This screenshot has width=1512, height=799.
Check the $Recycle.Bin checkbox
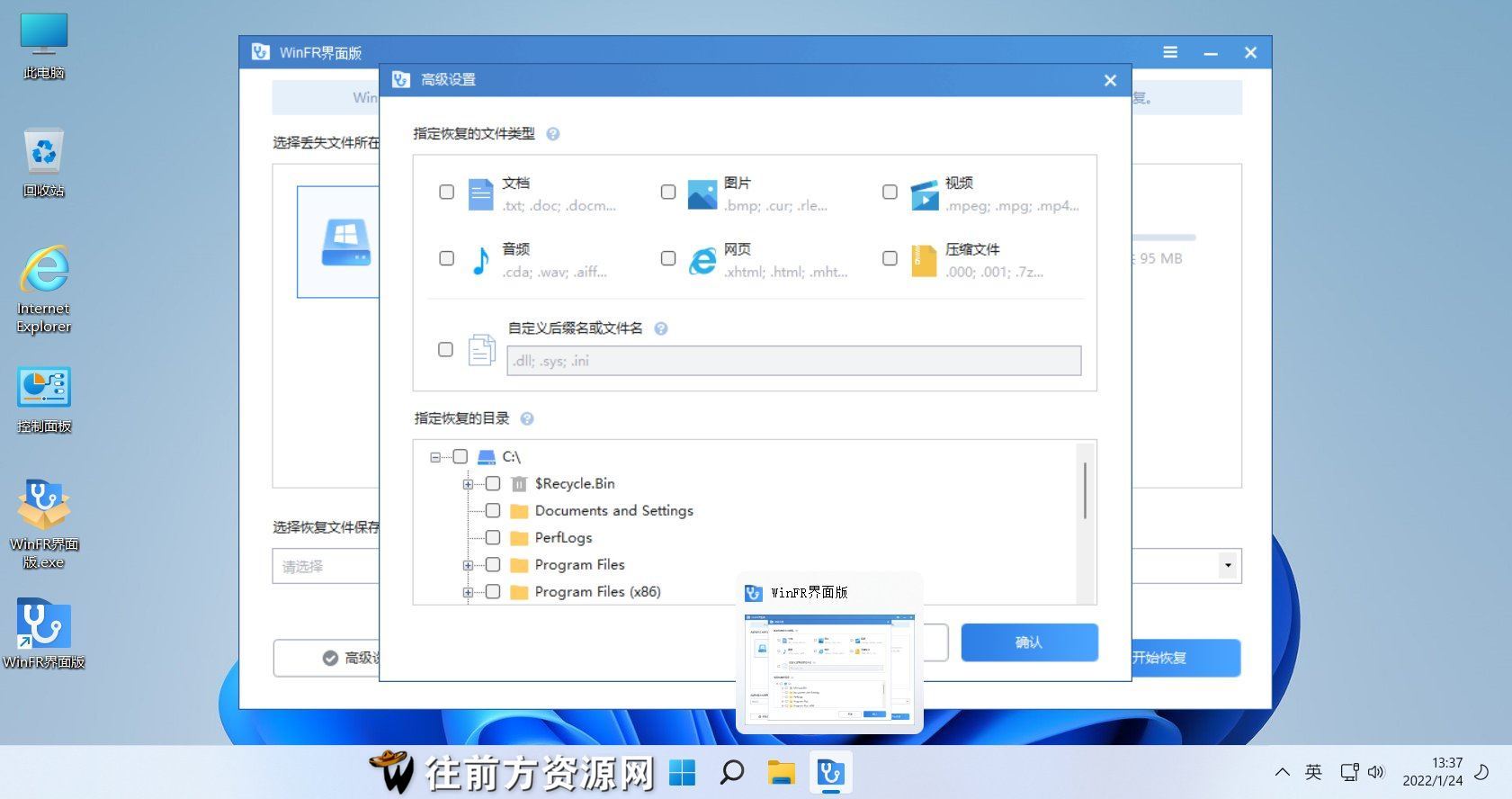(x=493, y=484)
